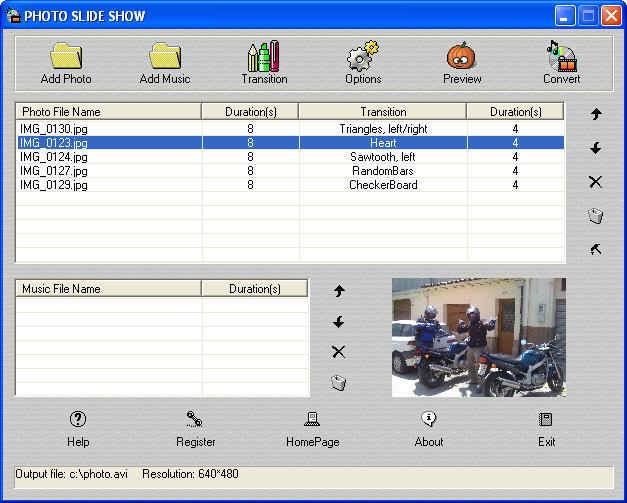Clear music list with trash bin icon
Screen dimensions: 627x503
(x=339, y=383)
